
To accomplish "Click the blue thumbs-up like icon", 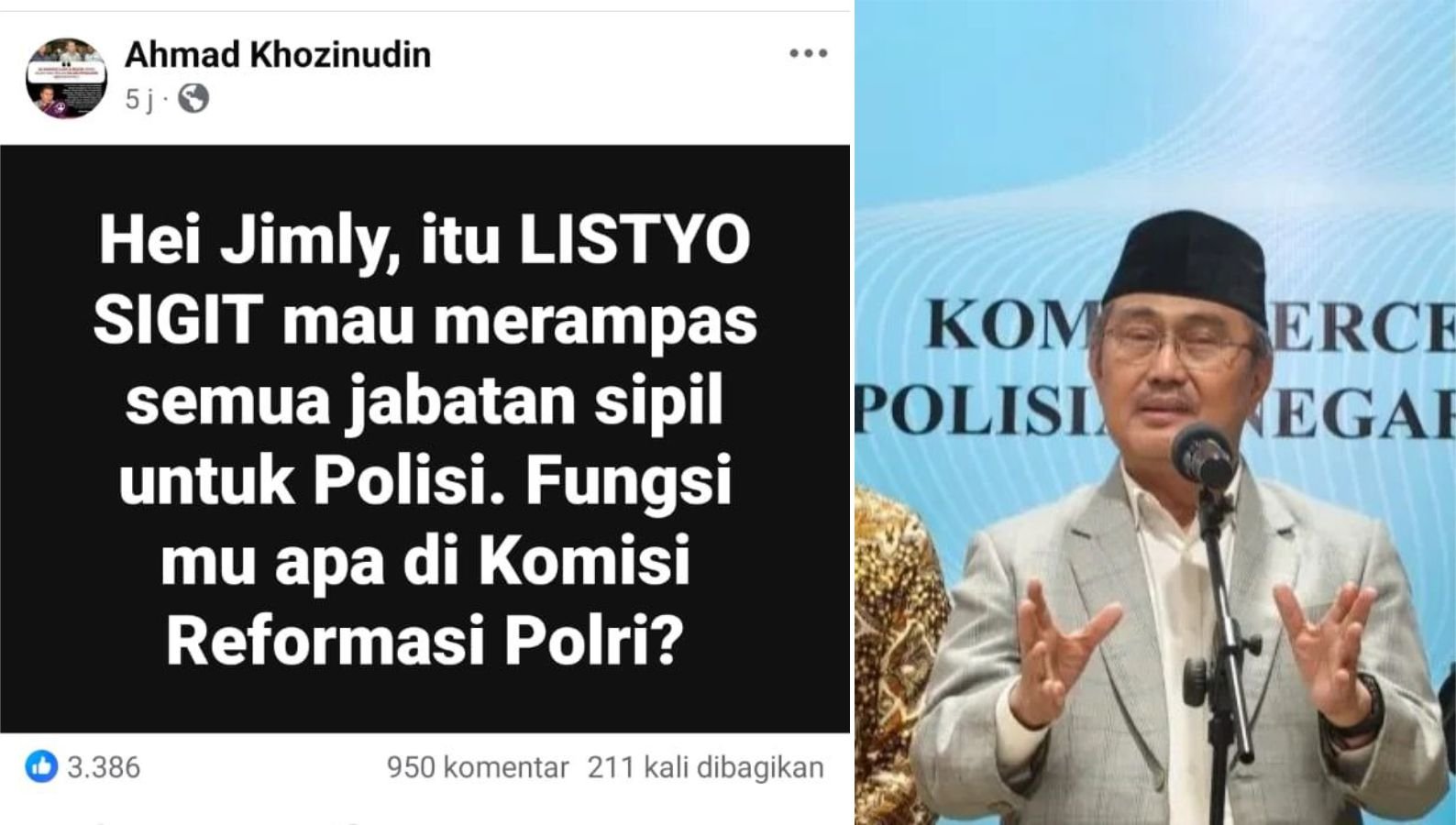I will click(x=41, y=766).
